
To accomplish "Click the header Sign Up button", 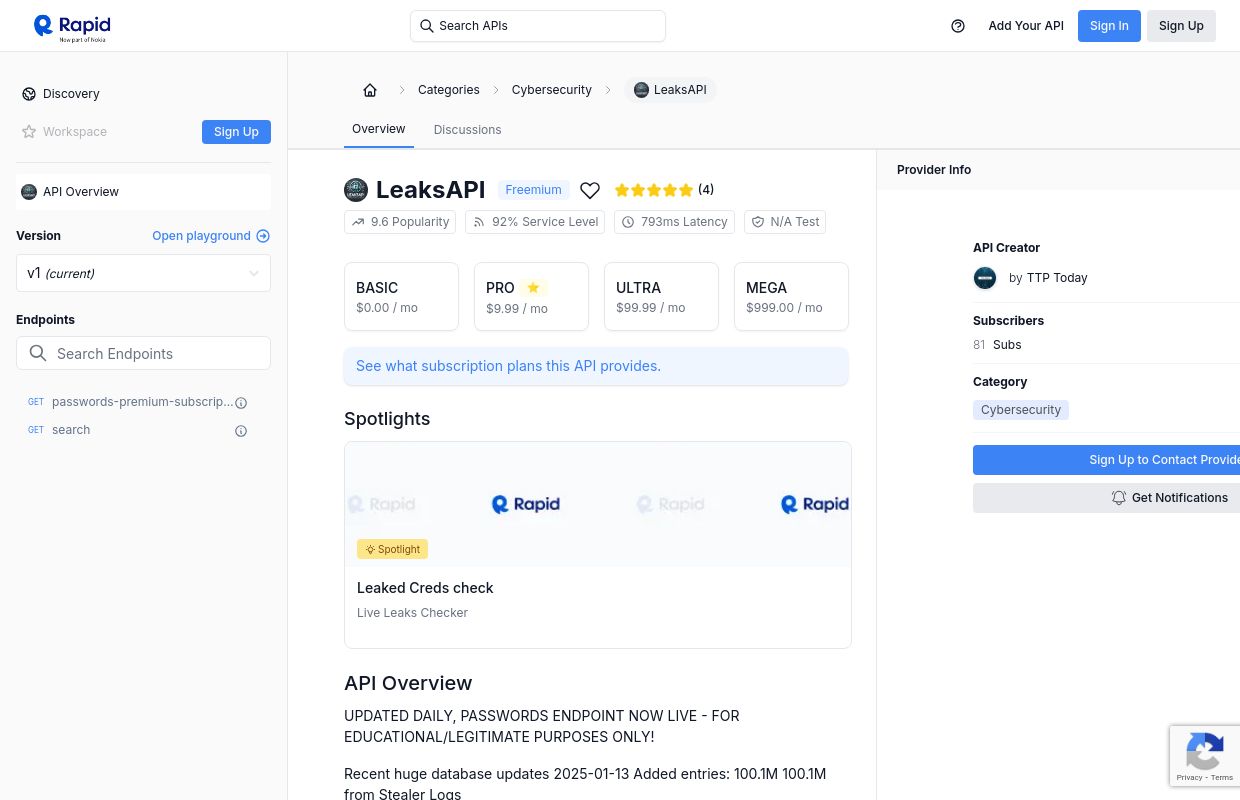I will [1181, 26].
